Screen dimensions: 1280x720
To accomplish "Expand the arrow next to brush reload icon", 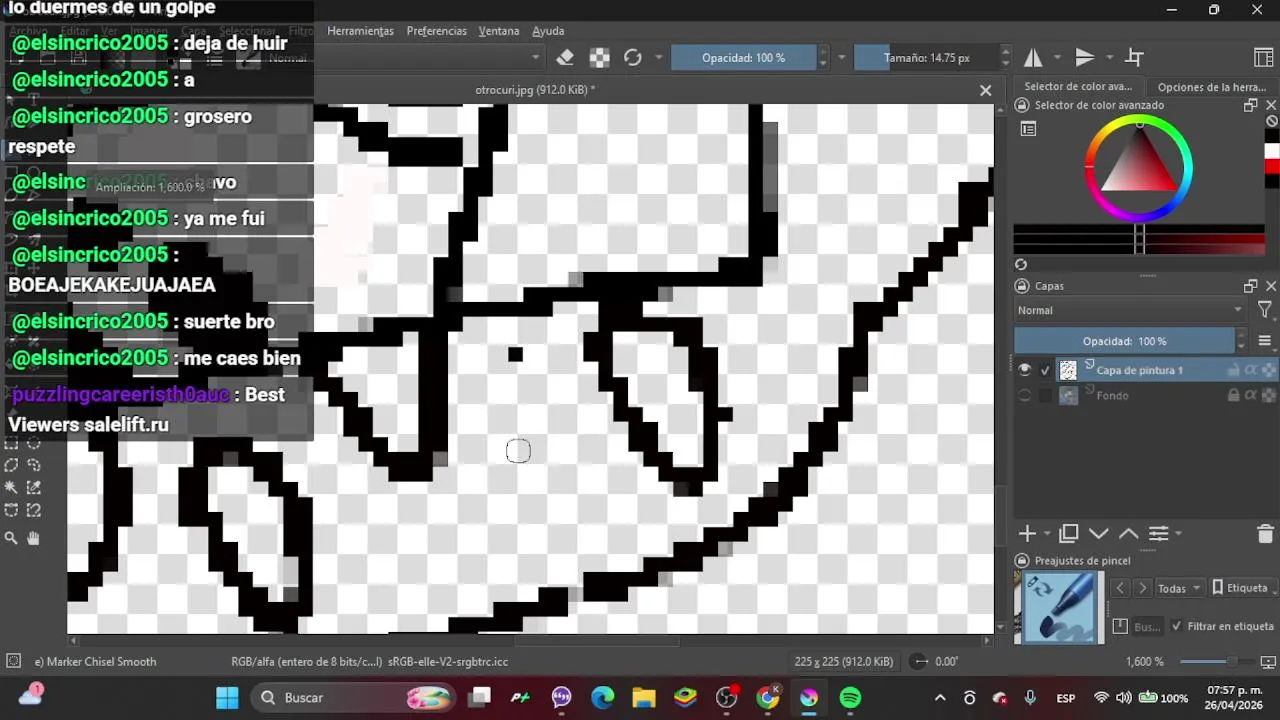I will pyautogui.click(x=658, y=57).
